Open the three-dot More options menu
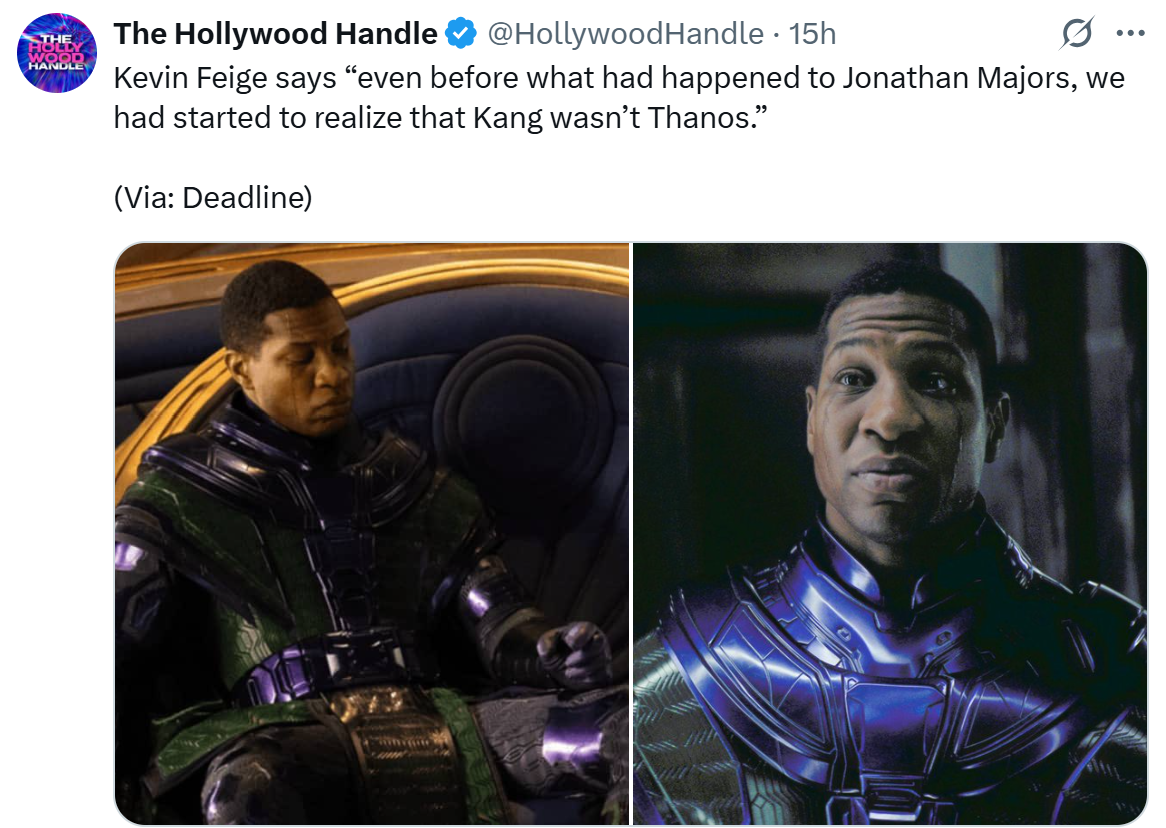The height and width of the screenshot is (828, 1166). tap(1130, 33)
